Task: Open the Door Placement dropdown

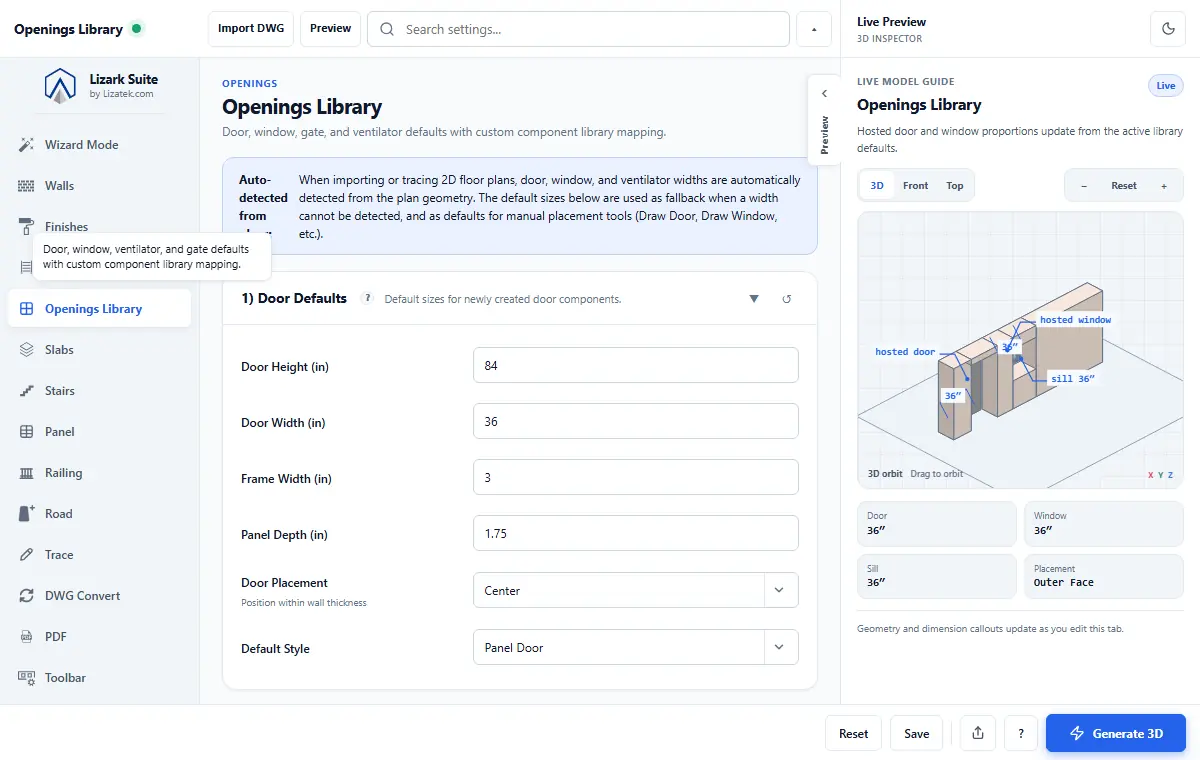Action: (636, 590)
